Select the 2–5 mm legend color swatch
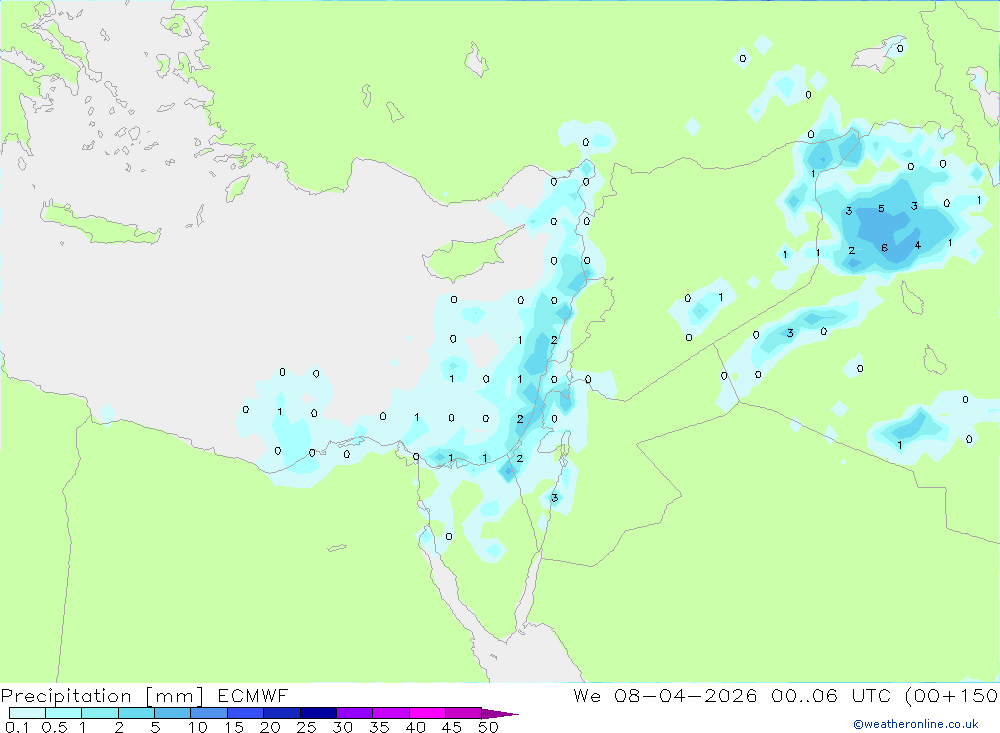 pyautogui.click(x=136, y=713)
